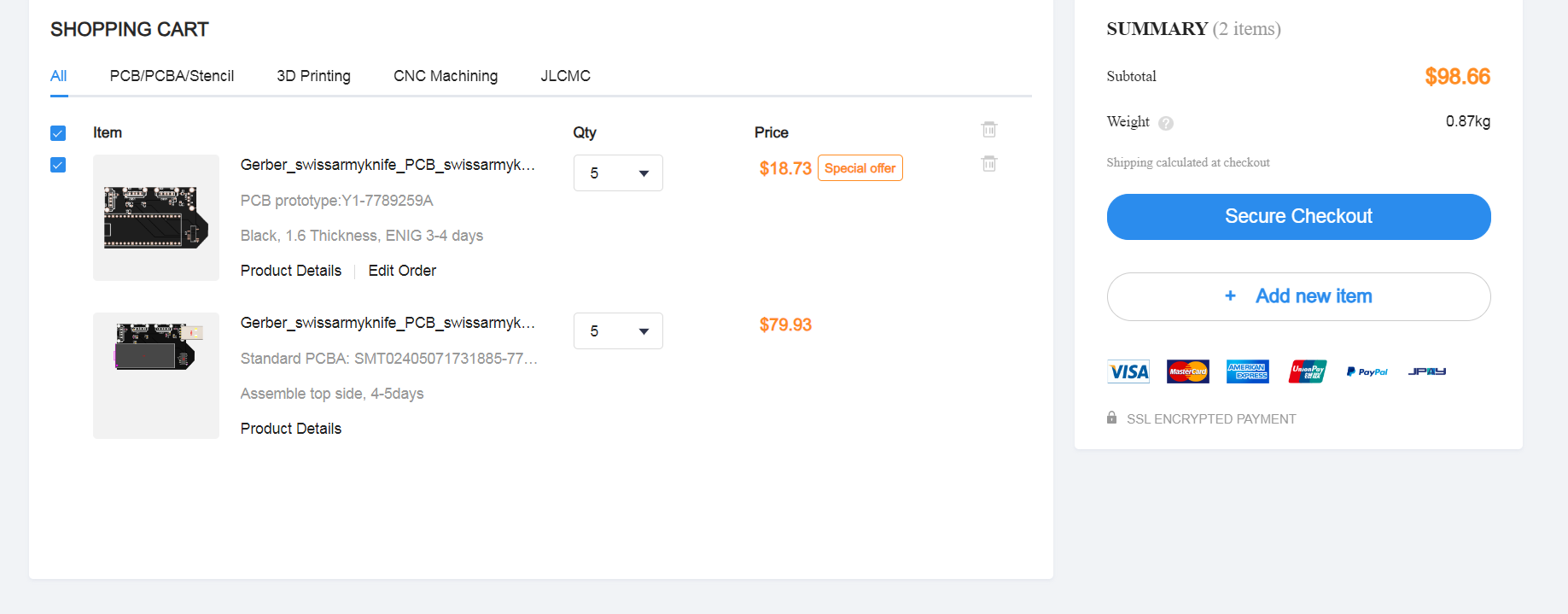Click the JPAY payment logo
The height and width of the screenshot is (614, 1568).
(x=1427, y=371)
